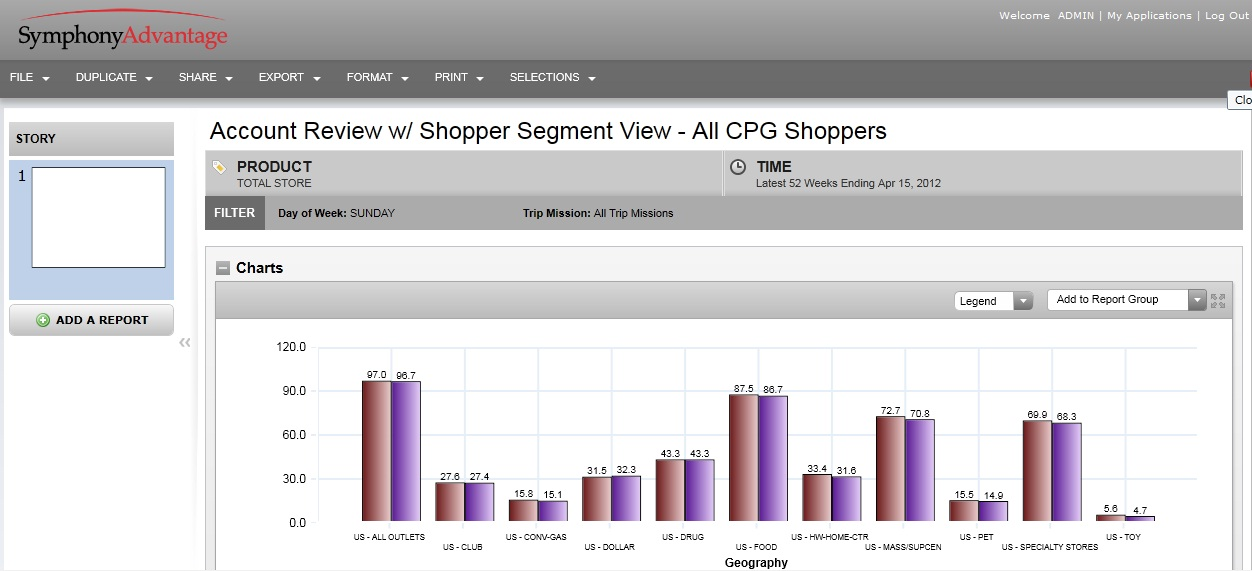1252x571 pixels.
Task: Open the Add to Report Group dropdown
Action: click(1127, 300)
